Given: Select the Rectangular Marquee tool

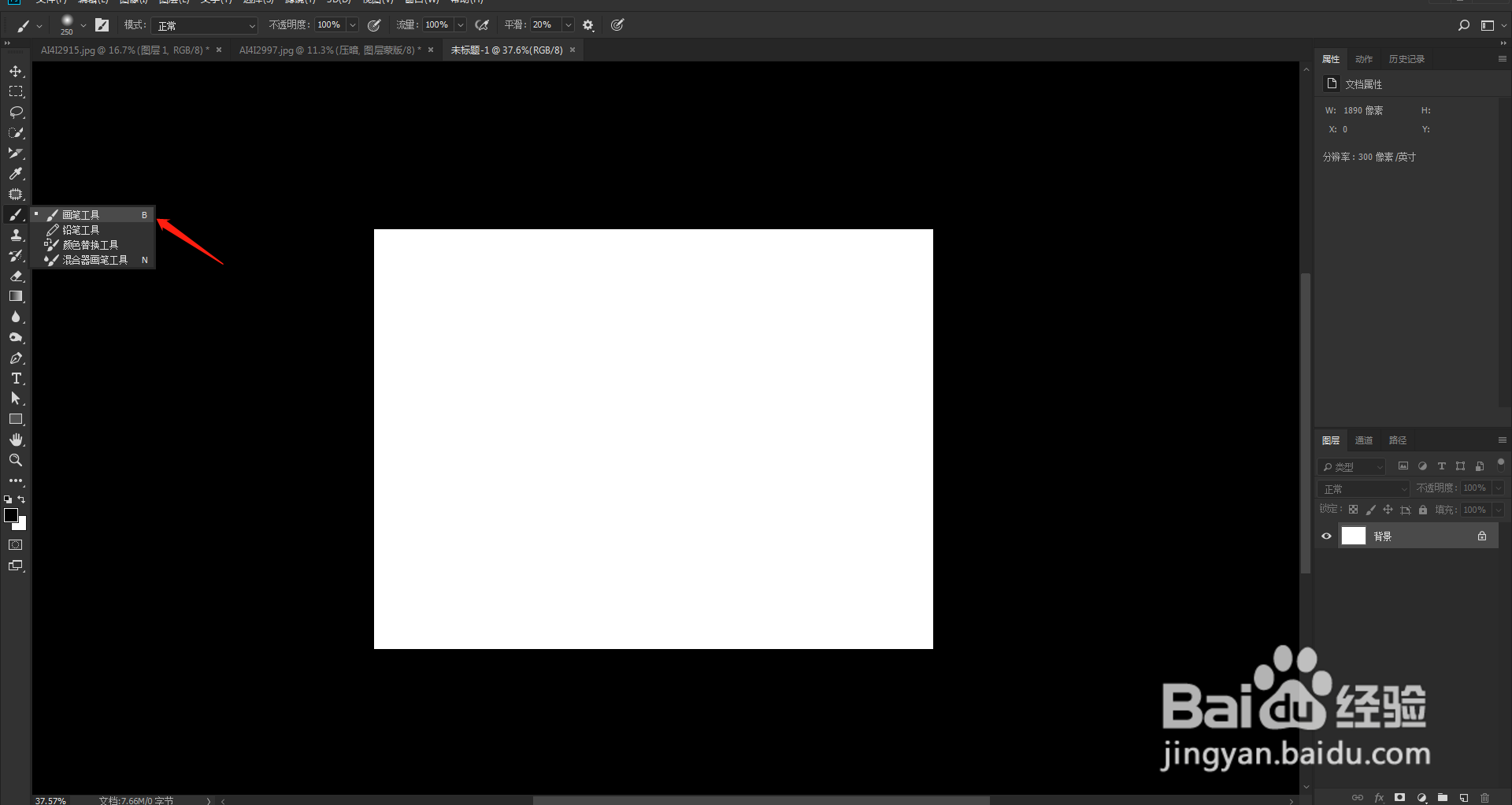Looking at the screenshot, I should pos(16,92).
